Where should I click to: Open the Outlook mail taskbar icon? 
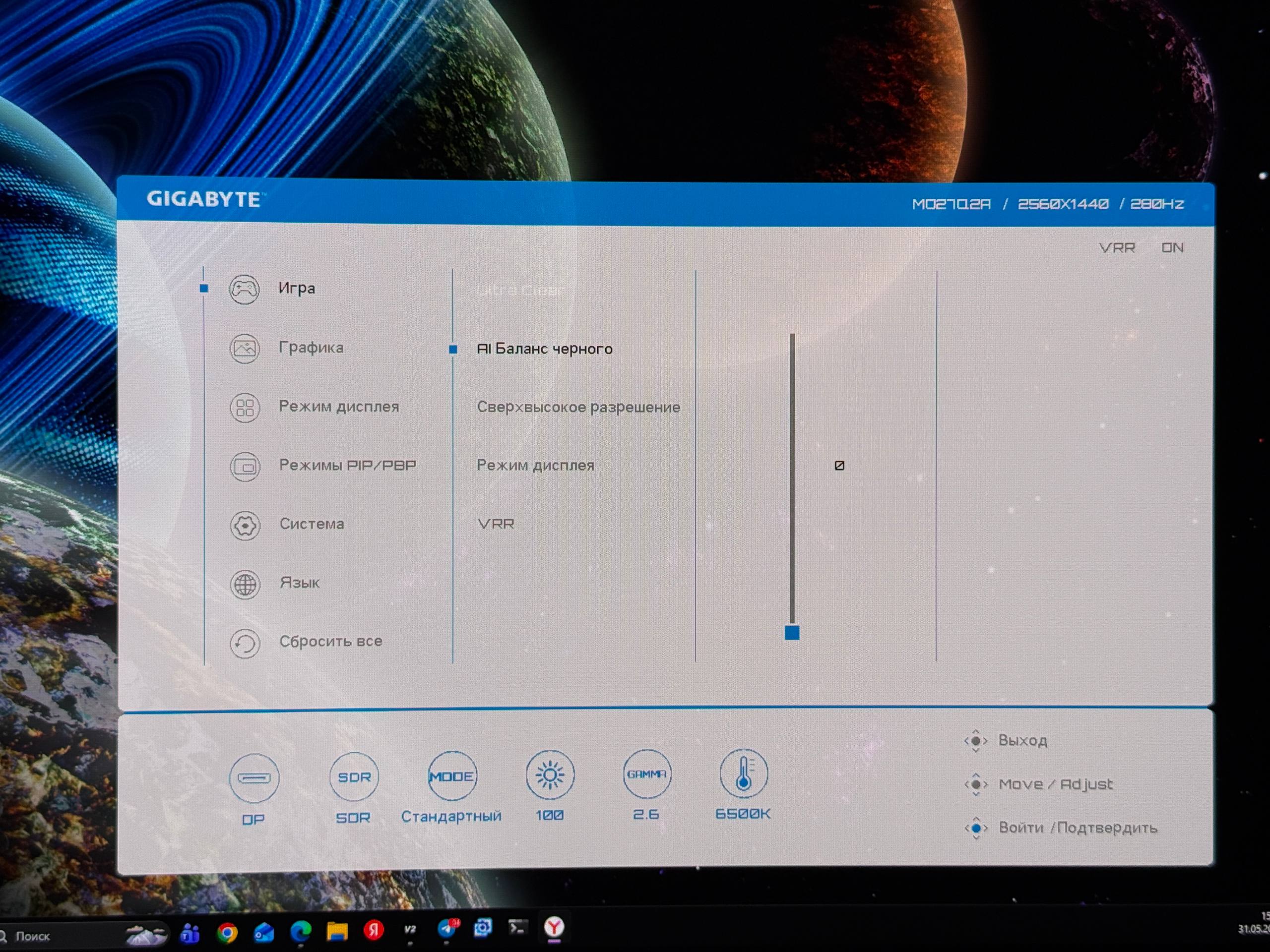(264, 933)
